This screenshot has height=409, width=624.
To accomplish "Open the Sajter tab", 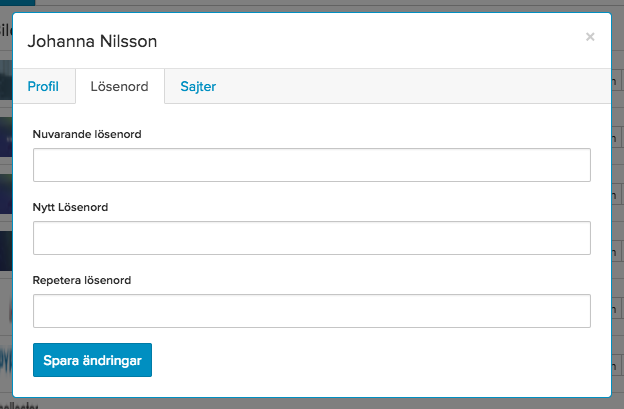I will coord(198,86).
